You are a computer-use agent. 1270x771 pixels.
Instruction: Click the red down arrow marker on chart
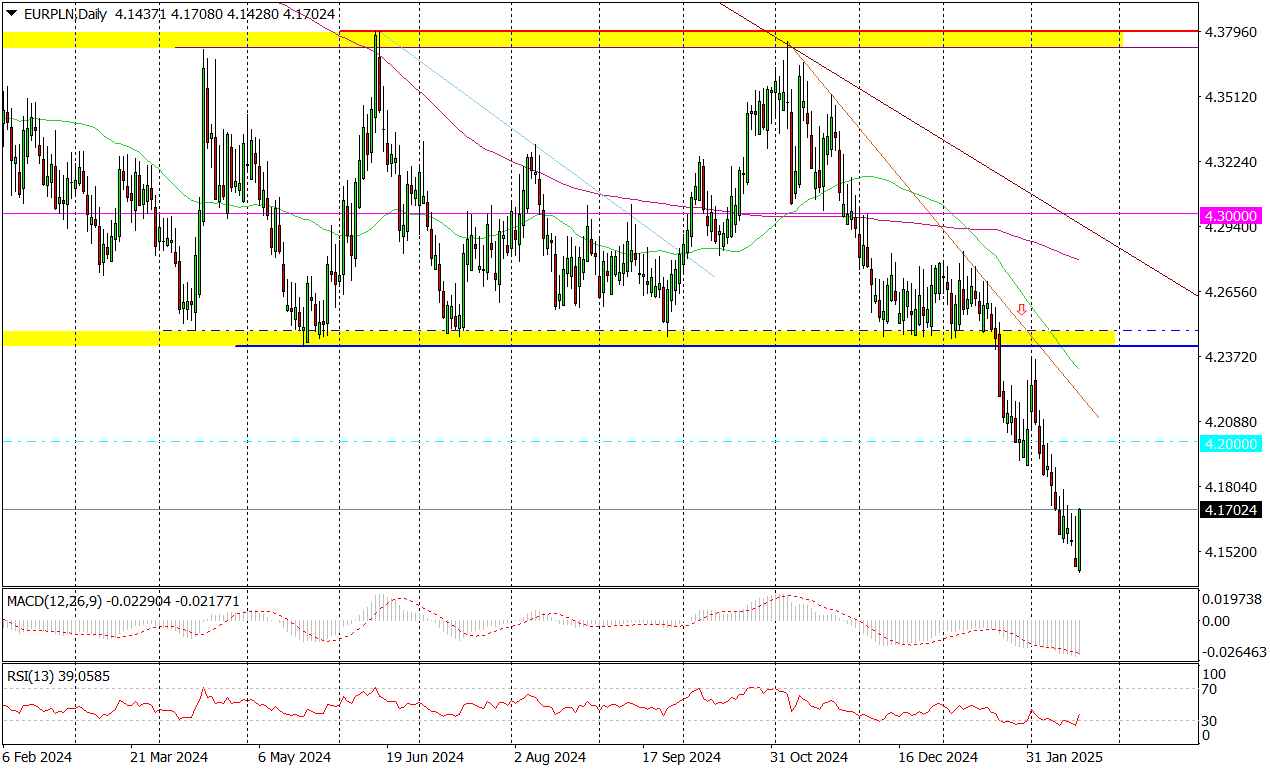pyautogui.click(x=1021, y=310)
